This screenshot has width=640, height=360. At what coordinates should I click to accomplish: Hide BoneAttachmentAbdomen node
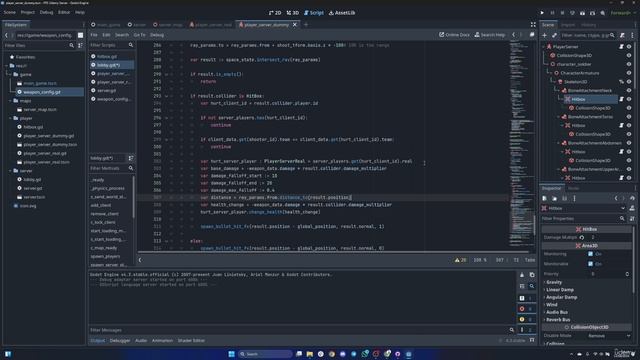coord(629,143)
